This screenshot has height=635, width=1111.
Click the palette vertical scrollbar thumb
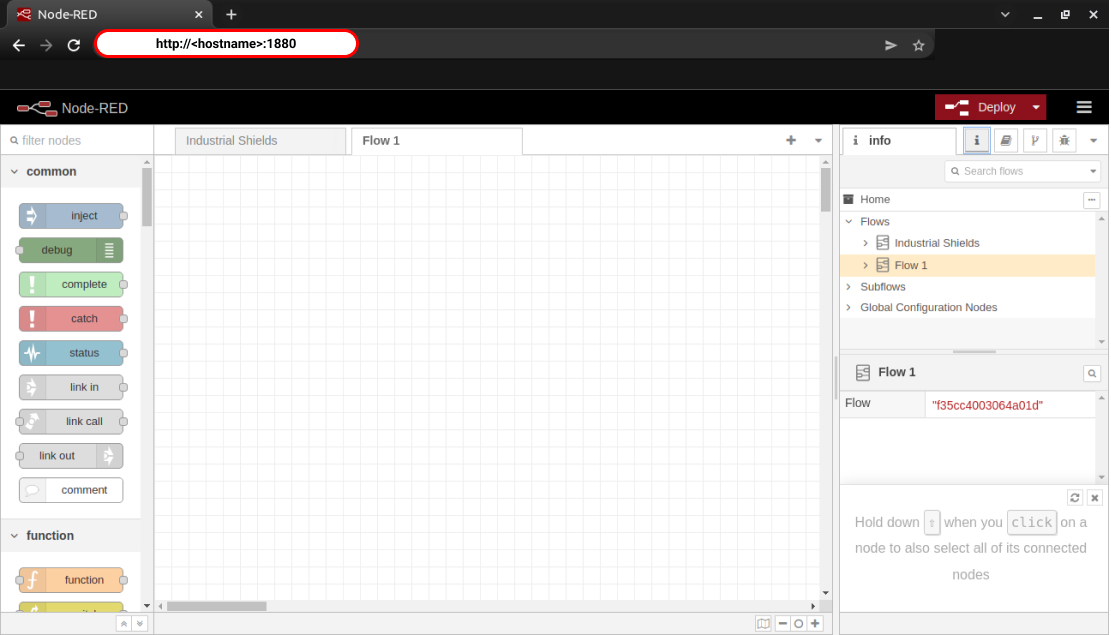(x=147, y=197)
